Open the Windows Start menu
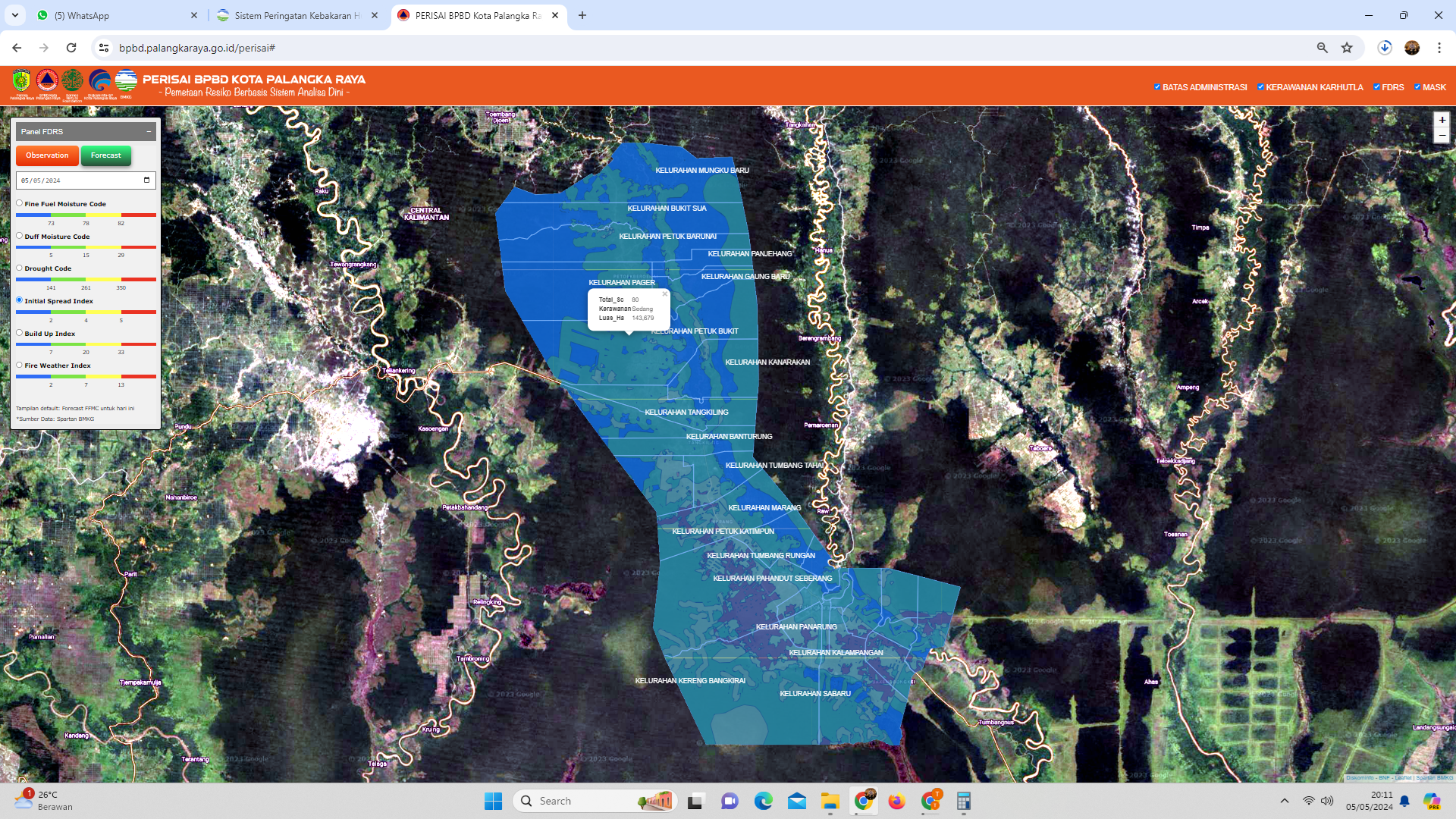The height and width of the screenshot is (819, 1456). pos(493,801)
